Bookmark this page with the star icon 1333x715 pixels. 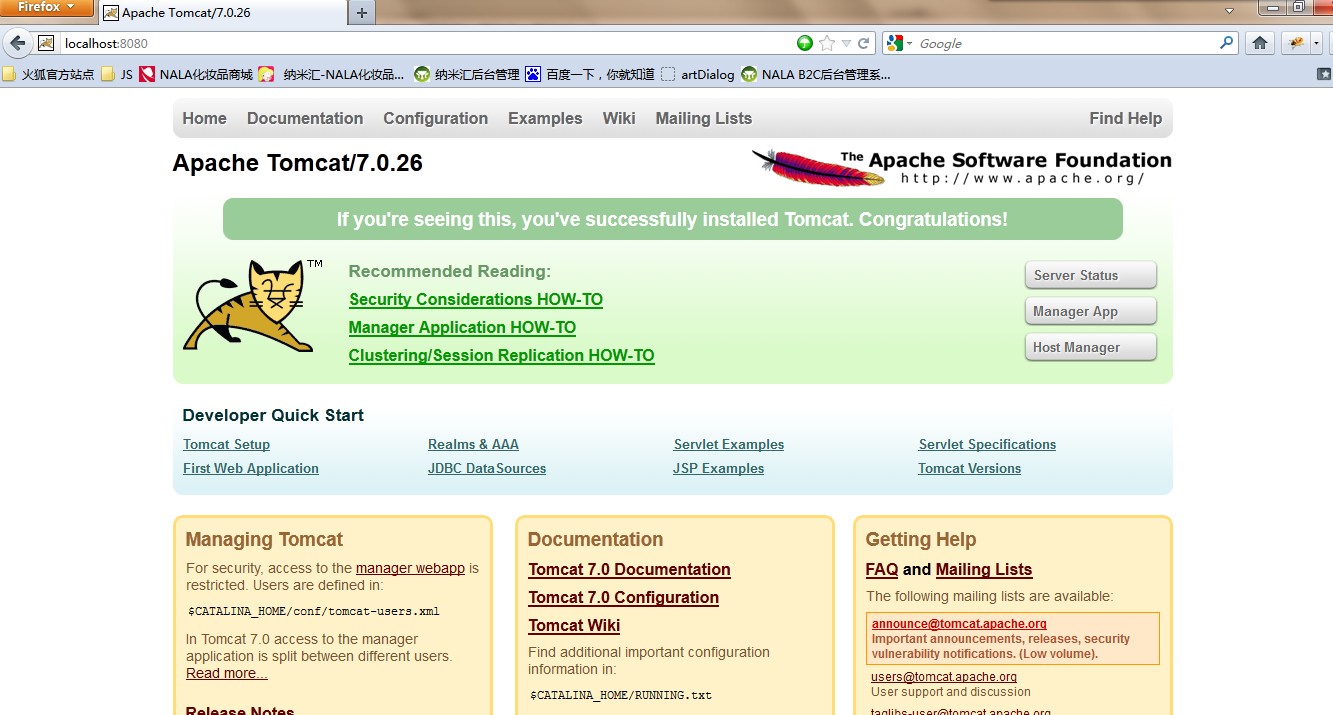click(827, 43)
